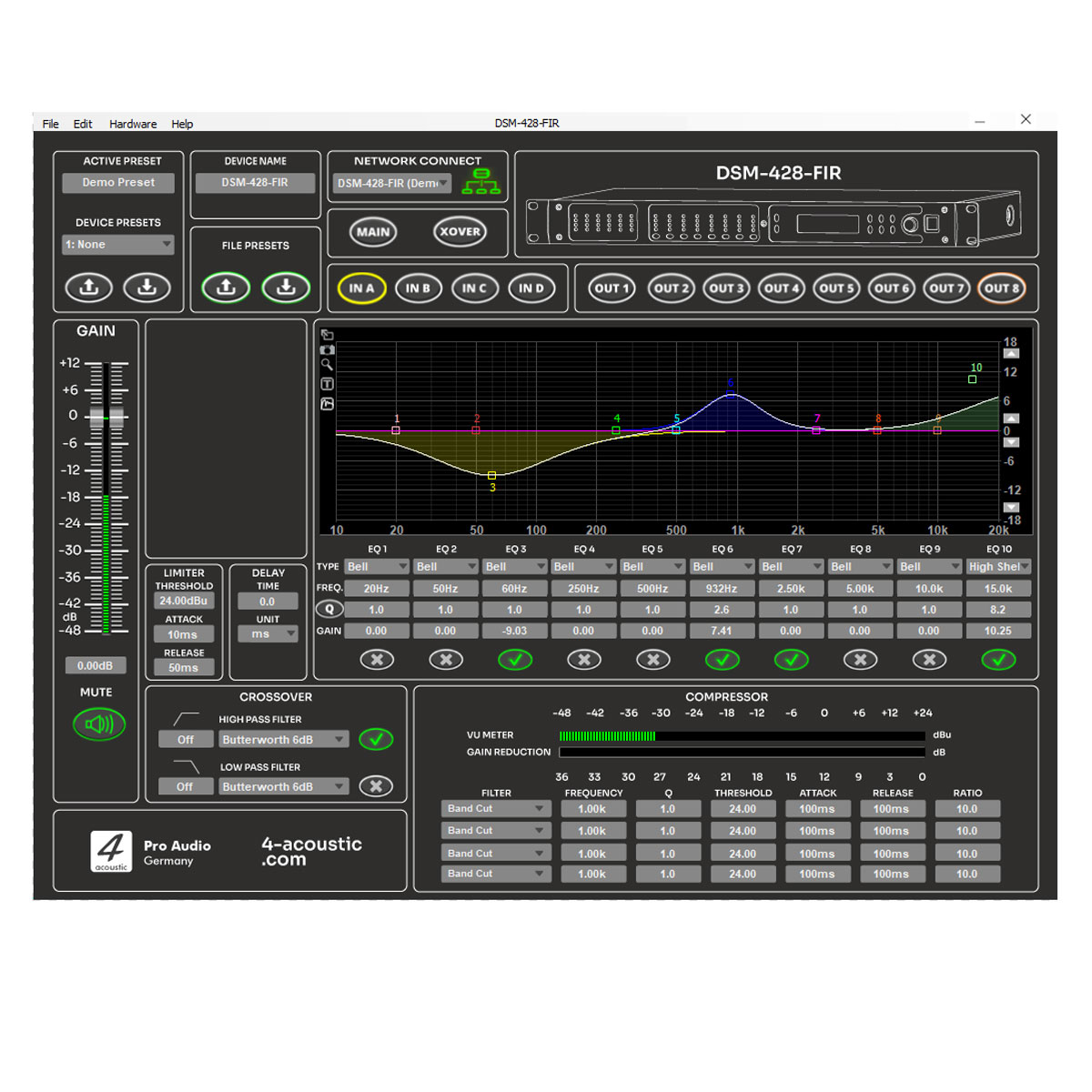The image size is (1092, 1092).
Task: Toggle the green mute speaker button
Action: tap(98, 724)
